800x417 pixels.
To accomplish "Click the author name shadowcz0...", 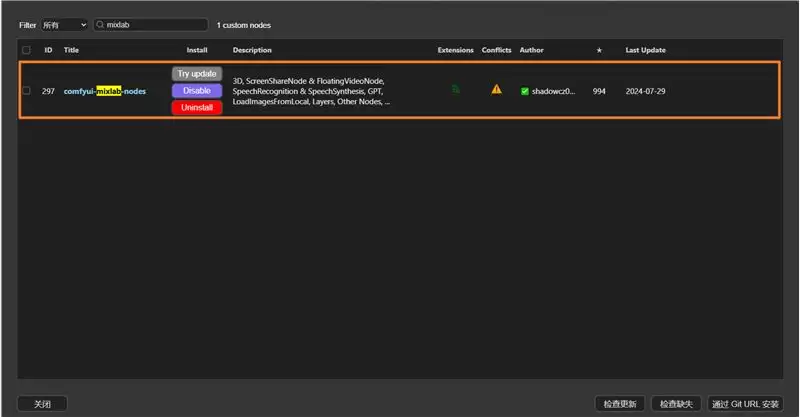I will (x=554, y=91).
